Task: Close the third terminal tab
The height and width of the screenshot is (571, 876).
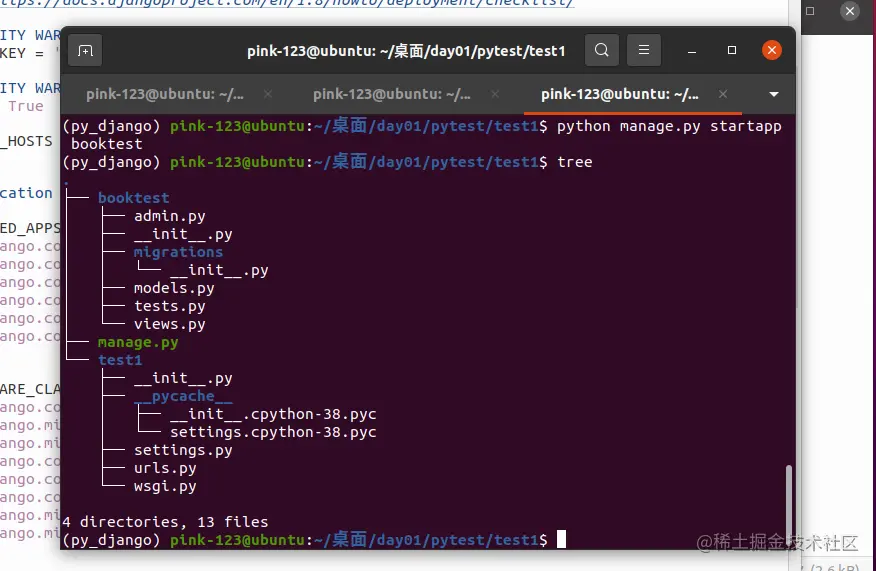Action: pyautogui.click(x=723, y=94)
